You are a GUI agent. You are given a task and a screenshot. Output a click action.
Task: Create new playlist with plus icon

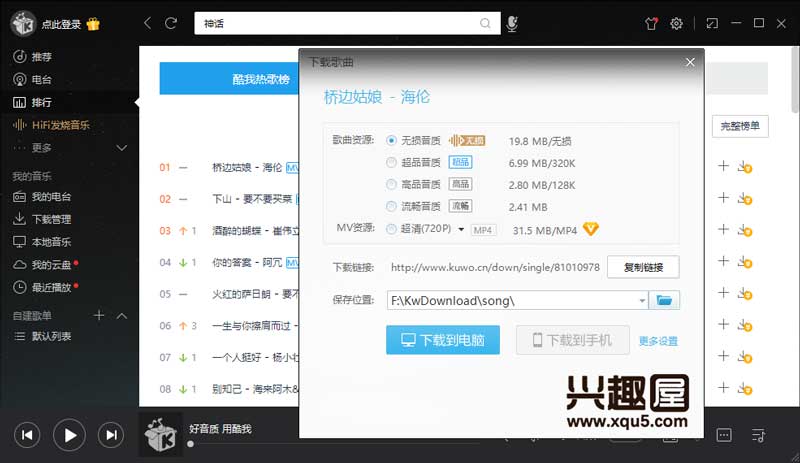(x=99, y=315)
